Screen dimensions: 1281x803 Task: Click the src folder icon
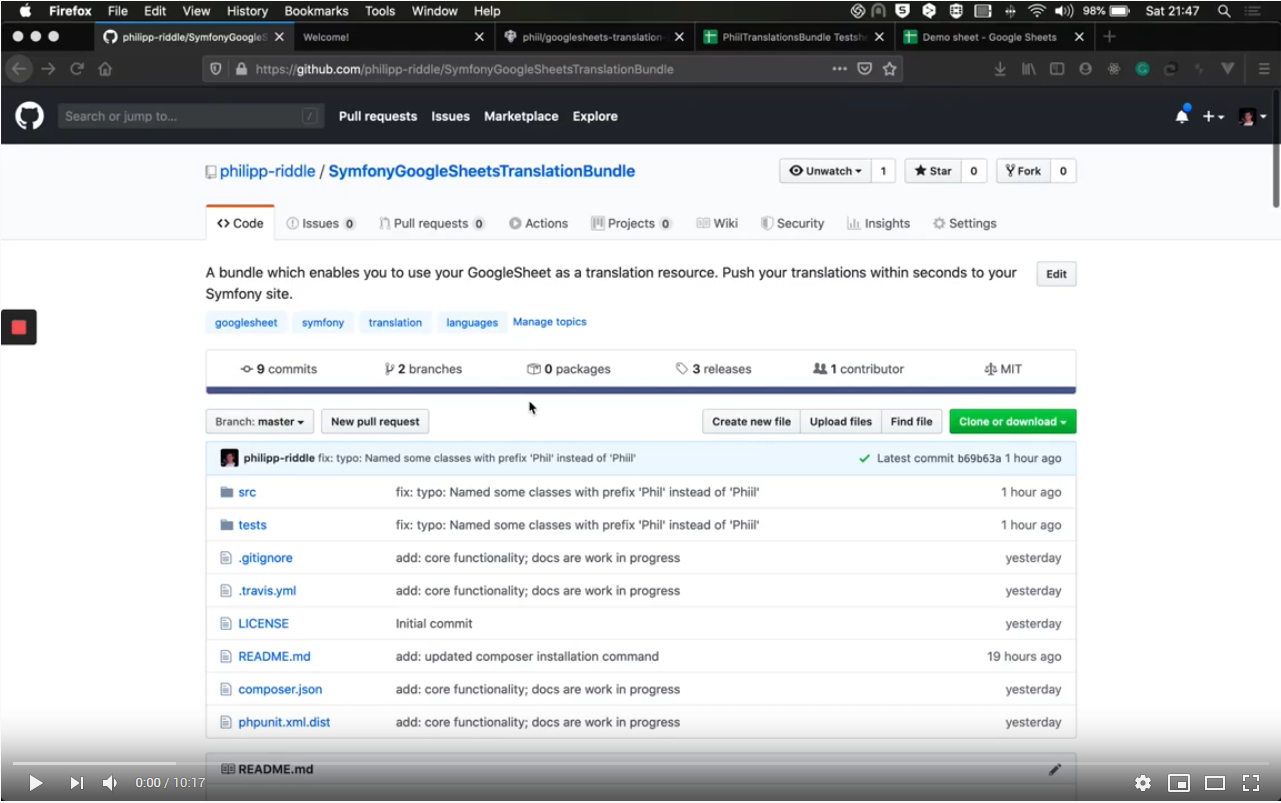click(227, 492)
